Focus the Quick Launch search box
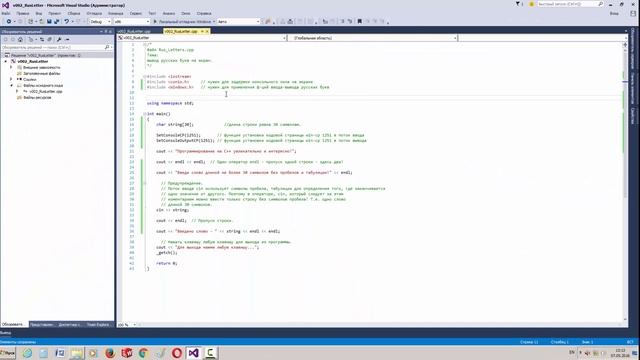The width and height of the screenshot is (640, 360). click(570, 4)
